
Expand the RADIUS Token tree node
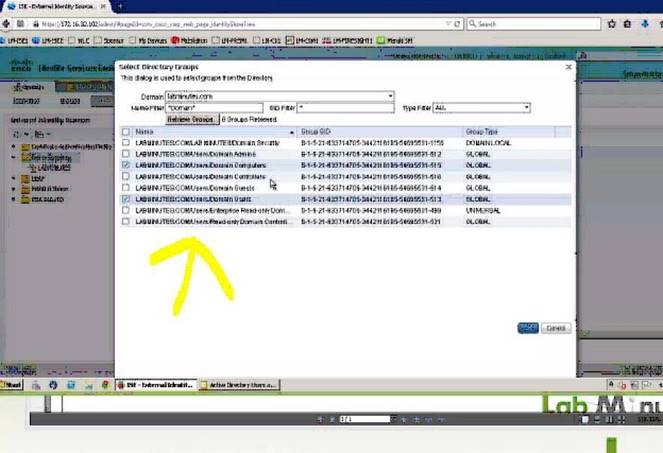click(14, 189)
